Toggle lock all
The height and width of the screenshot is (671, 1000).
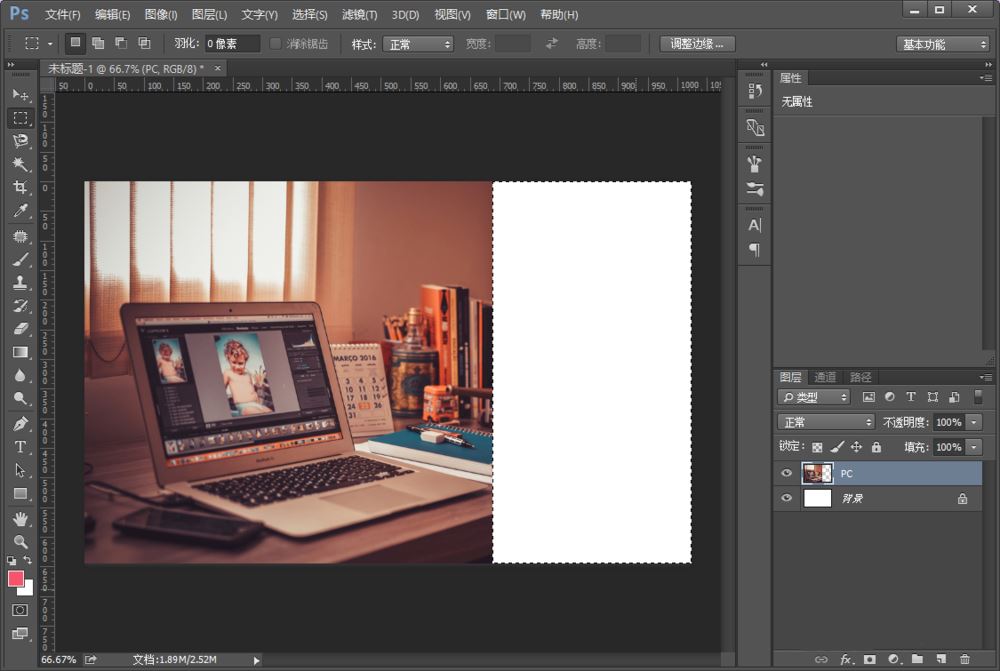tap(876, 447)
